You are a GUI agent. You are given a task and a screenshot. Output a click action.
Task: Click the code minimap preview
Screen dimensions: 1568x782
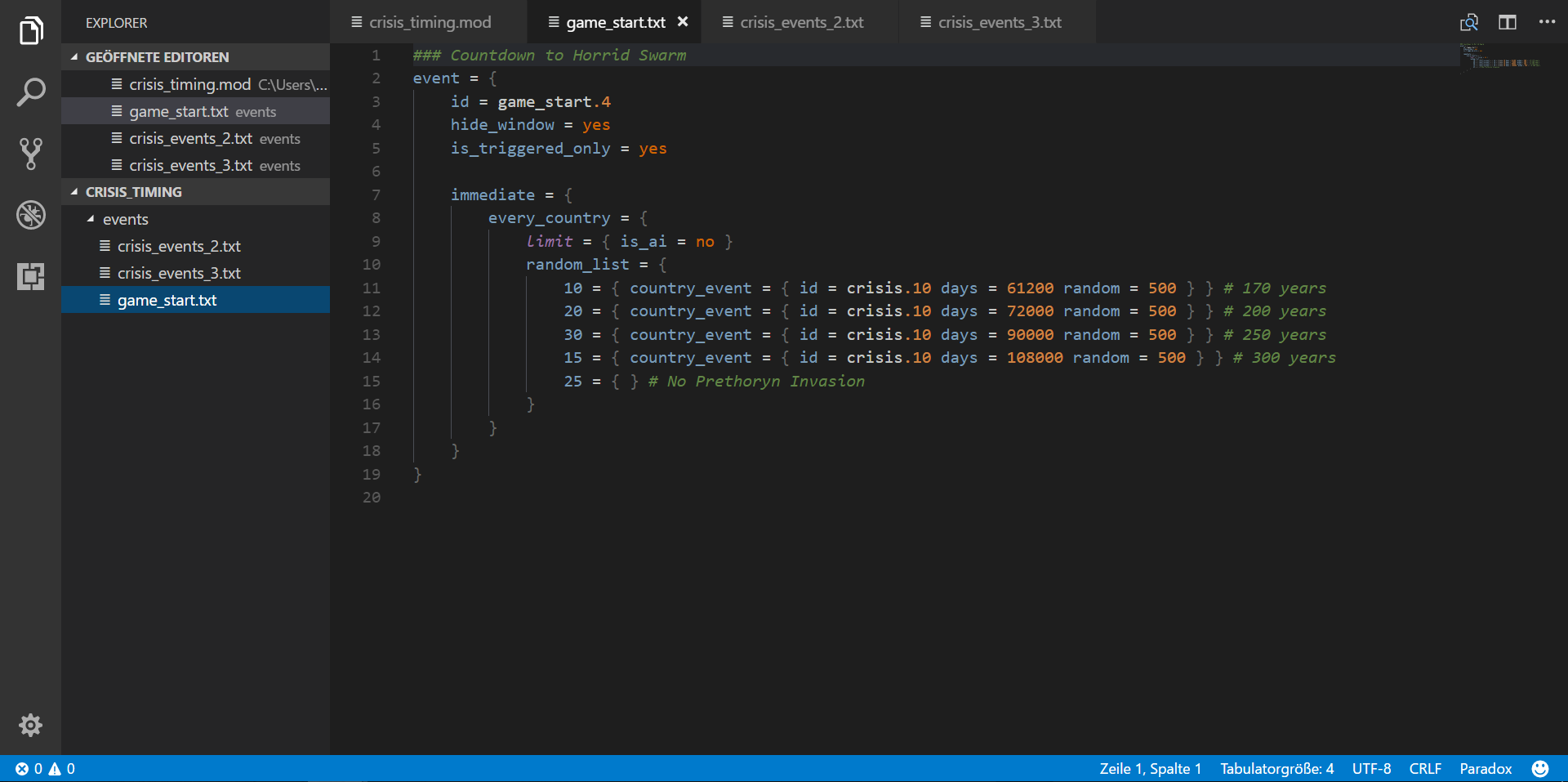pyautogui.click(x=1500, y=57)
